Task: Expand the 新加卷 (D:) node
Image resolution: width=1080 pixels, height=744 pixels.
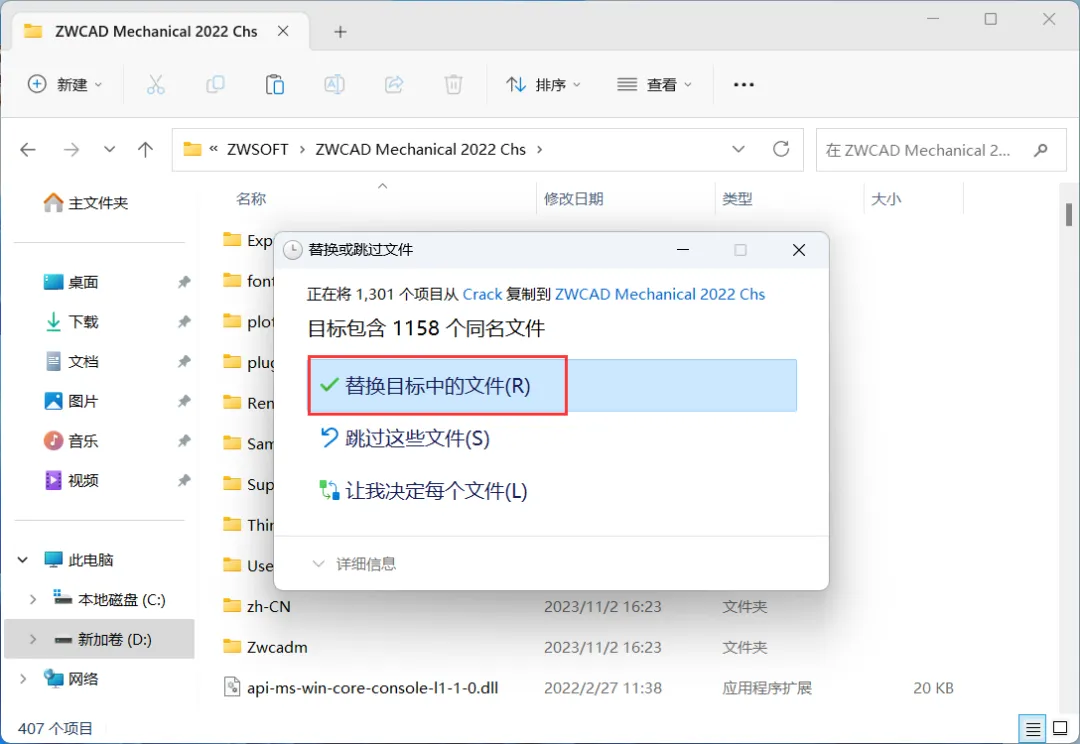Action: (x=32, y=639)
